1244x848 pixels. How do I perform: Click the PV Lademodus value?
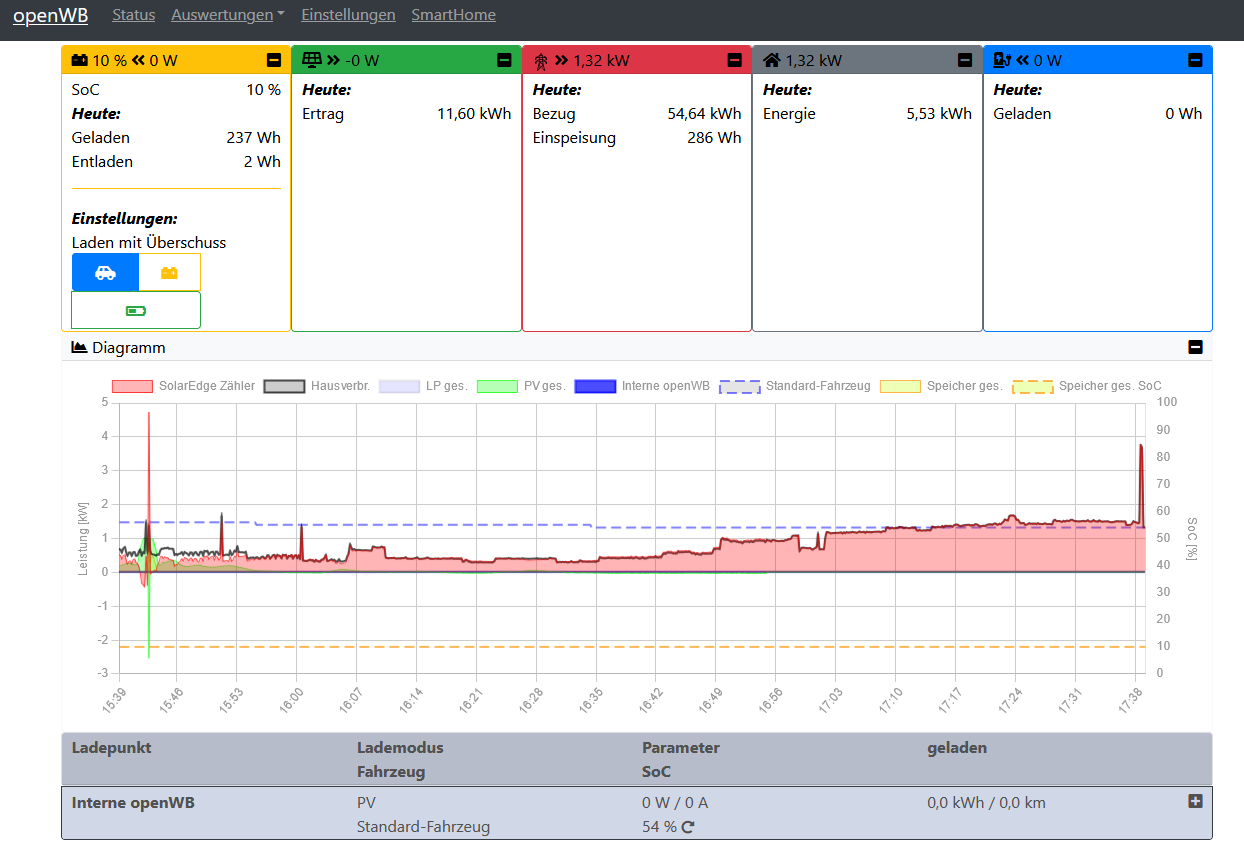click(x=367, y=802)
